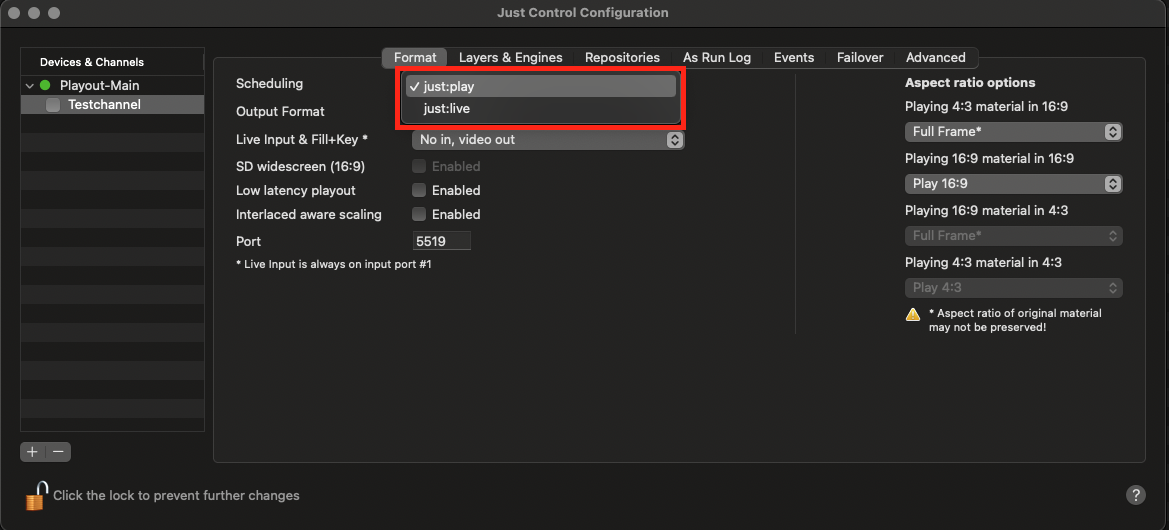Open the As Run Log tab
Screen dimensions: 1169x530
[717, 57]
